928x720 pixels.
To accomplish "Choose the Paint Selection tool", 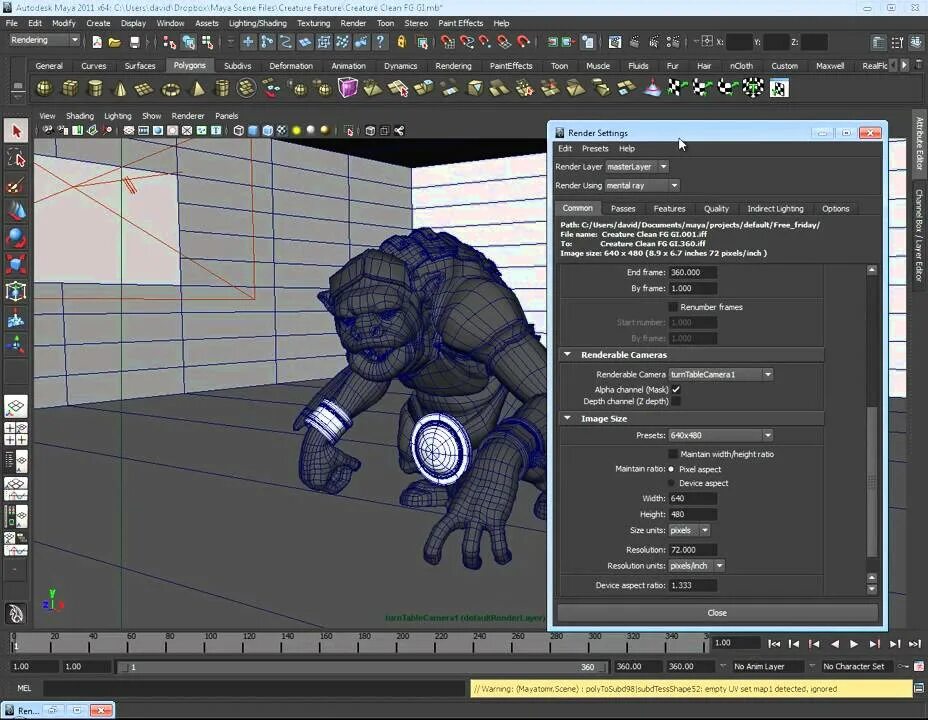I will point(16,185).
